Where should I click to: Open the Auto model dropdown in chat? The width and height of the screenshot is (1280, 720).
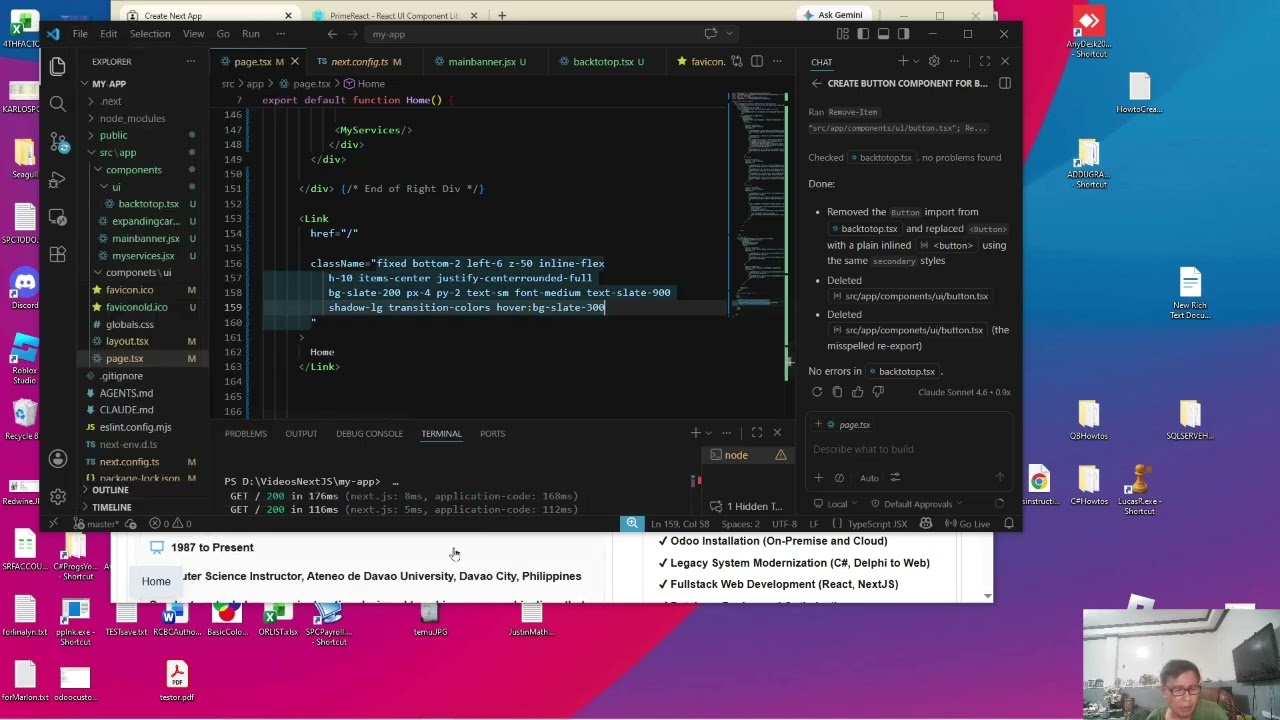point(869,478)
